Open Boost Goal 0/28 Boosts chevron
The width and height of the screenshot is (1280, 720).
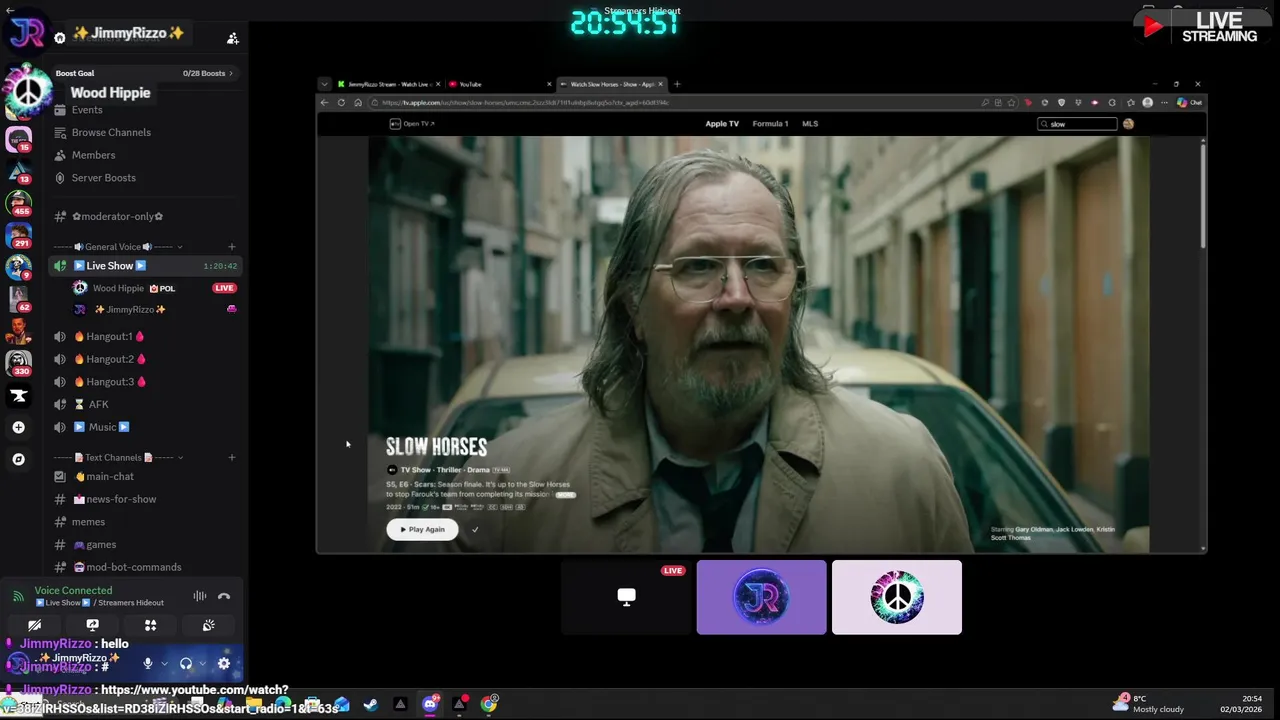[231, 73]
